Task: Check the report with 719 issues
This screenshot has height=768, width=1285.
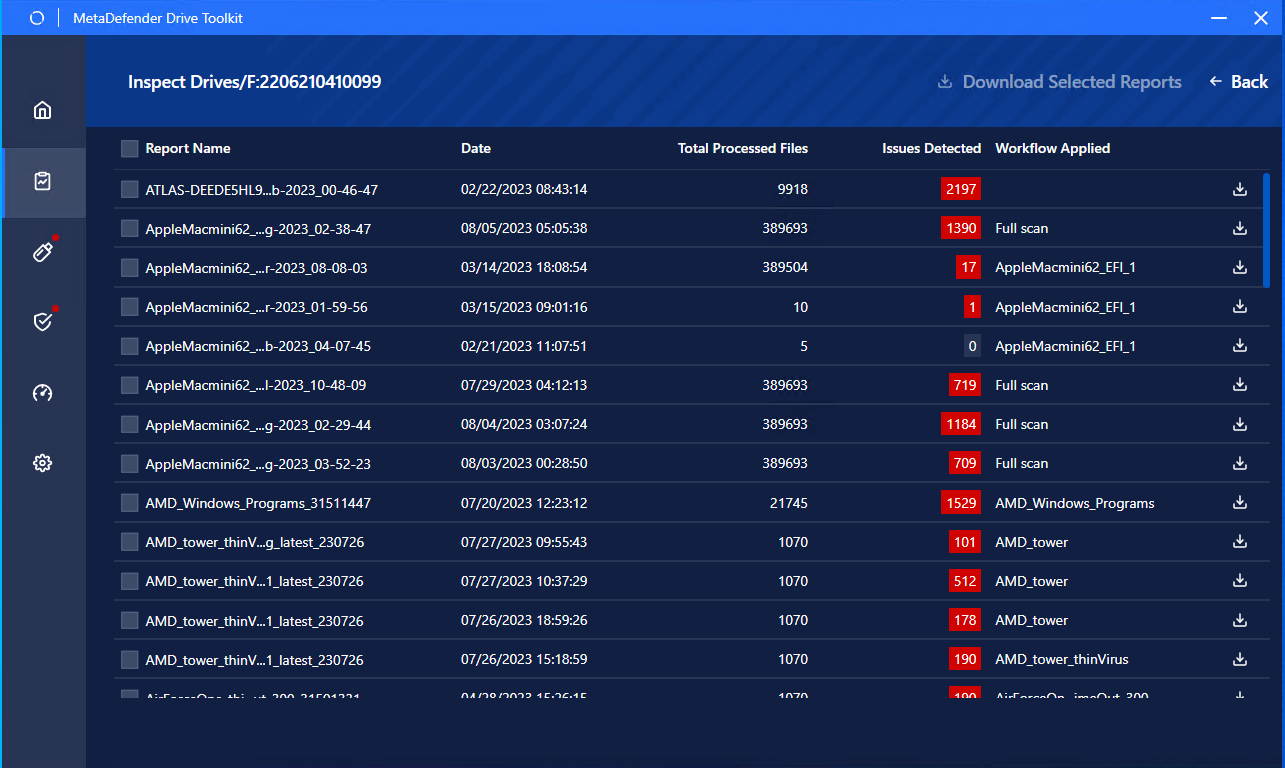Action: (x=129, y=385)
